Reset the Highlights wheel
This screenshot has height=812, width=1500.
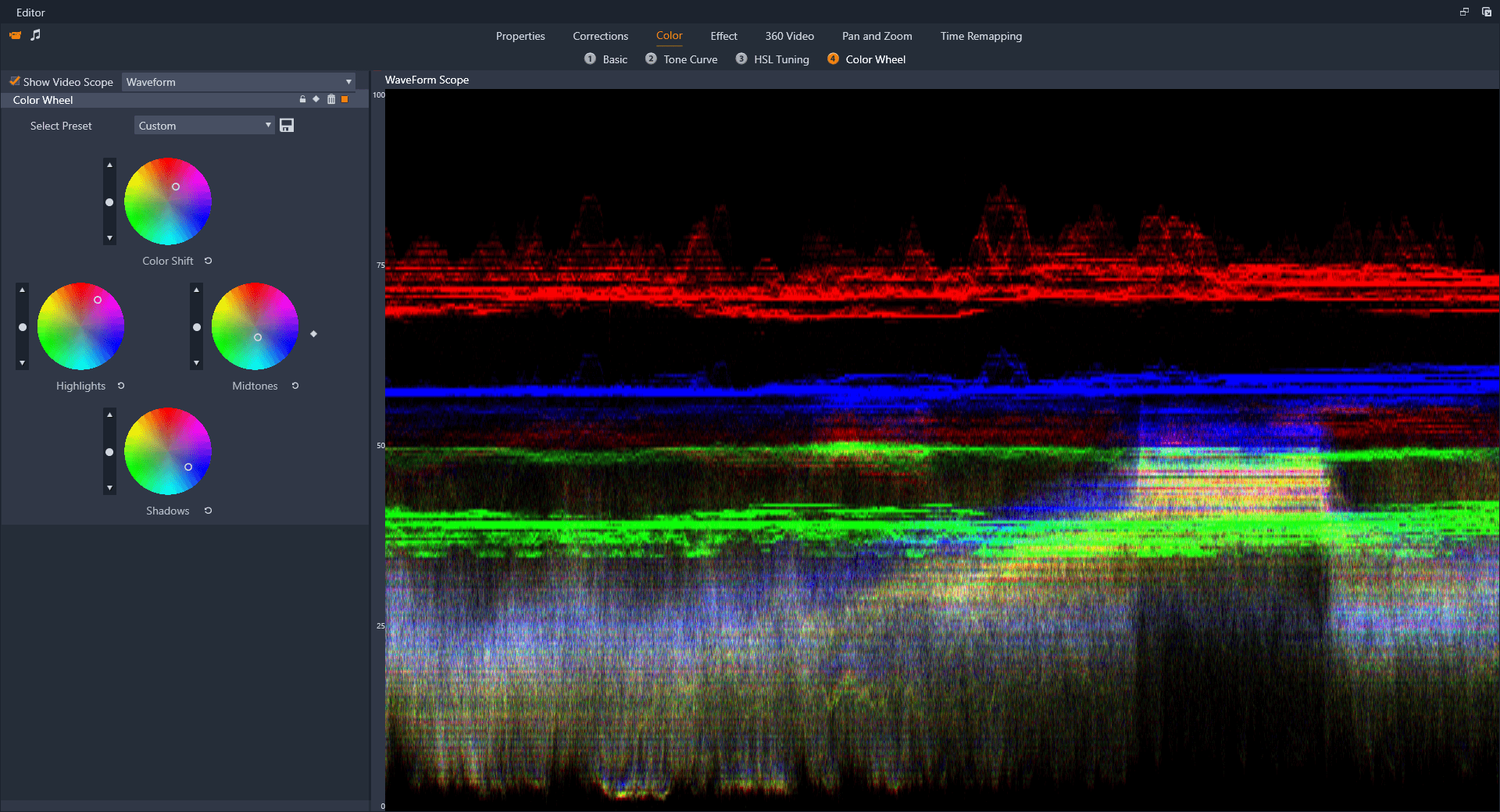tap(121, 386)
